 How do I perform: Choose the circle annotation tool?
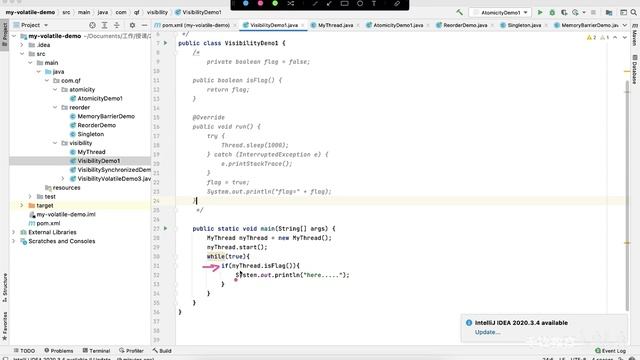point(360,3)
